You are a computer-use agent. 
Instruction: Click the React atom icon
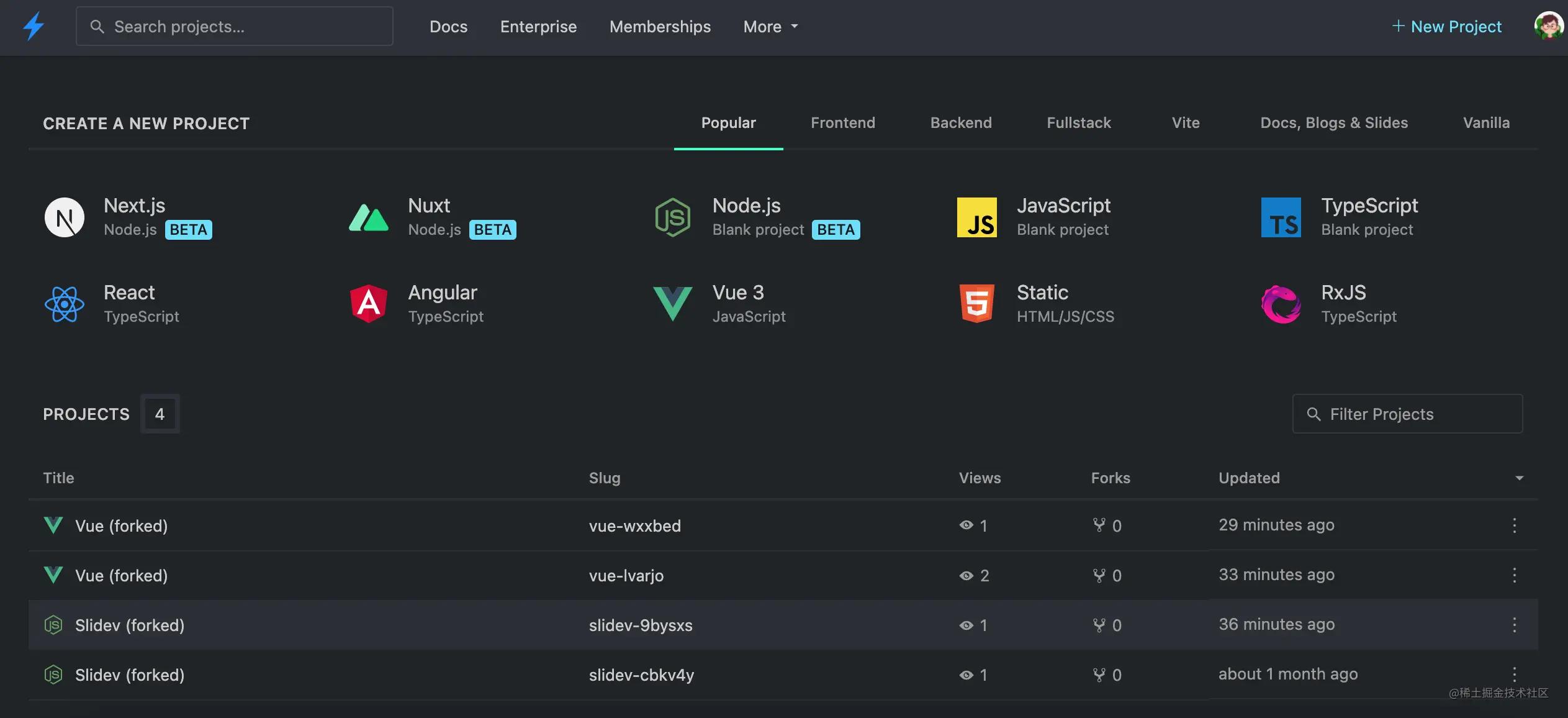pos(65,304)
